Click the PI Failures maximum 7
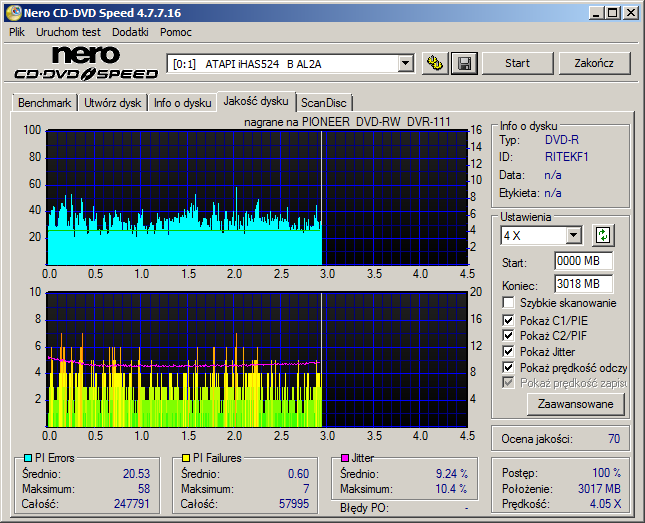The height and width of the screenshot is (523, 645). [x=306, y=489]
